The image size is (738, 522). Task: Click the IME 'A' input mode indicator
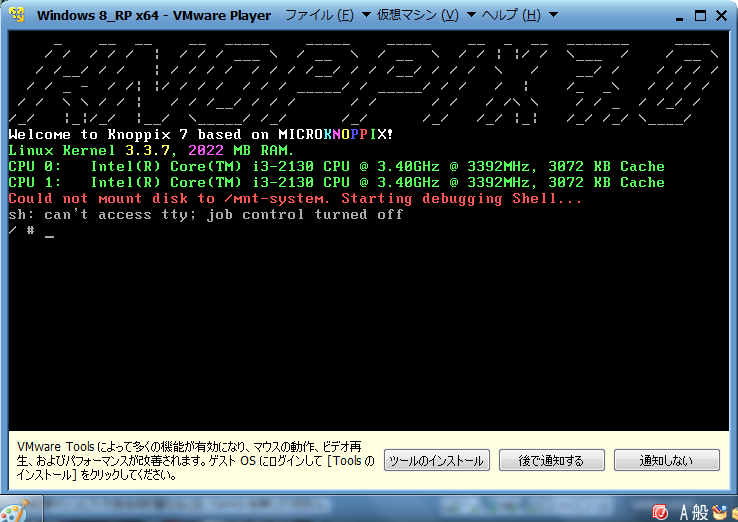[x=684, y=513]
